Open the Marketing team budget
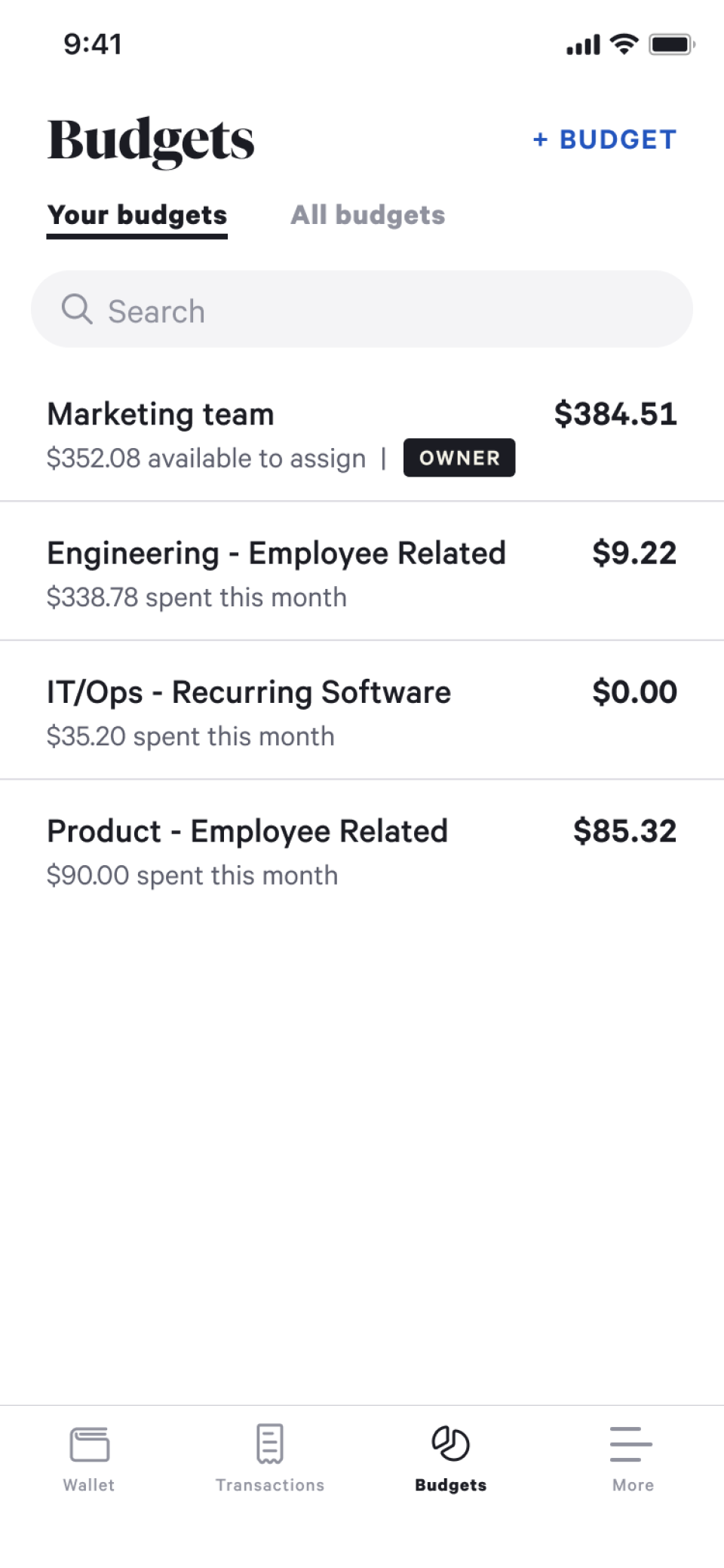 coord(161,415)
